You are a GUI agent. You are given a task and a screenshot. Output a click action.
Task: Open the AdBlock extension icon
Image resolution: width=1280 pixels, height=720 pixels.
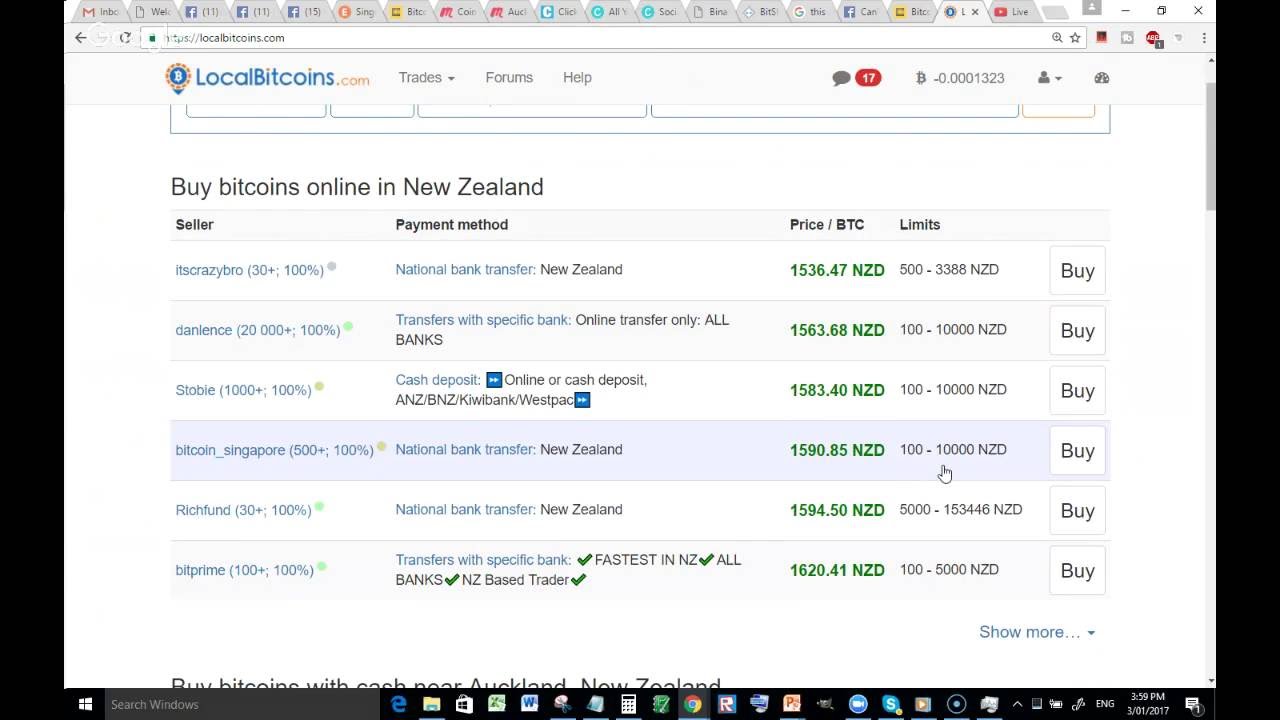click(x=1153, y=38)
